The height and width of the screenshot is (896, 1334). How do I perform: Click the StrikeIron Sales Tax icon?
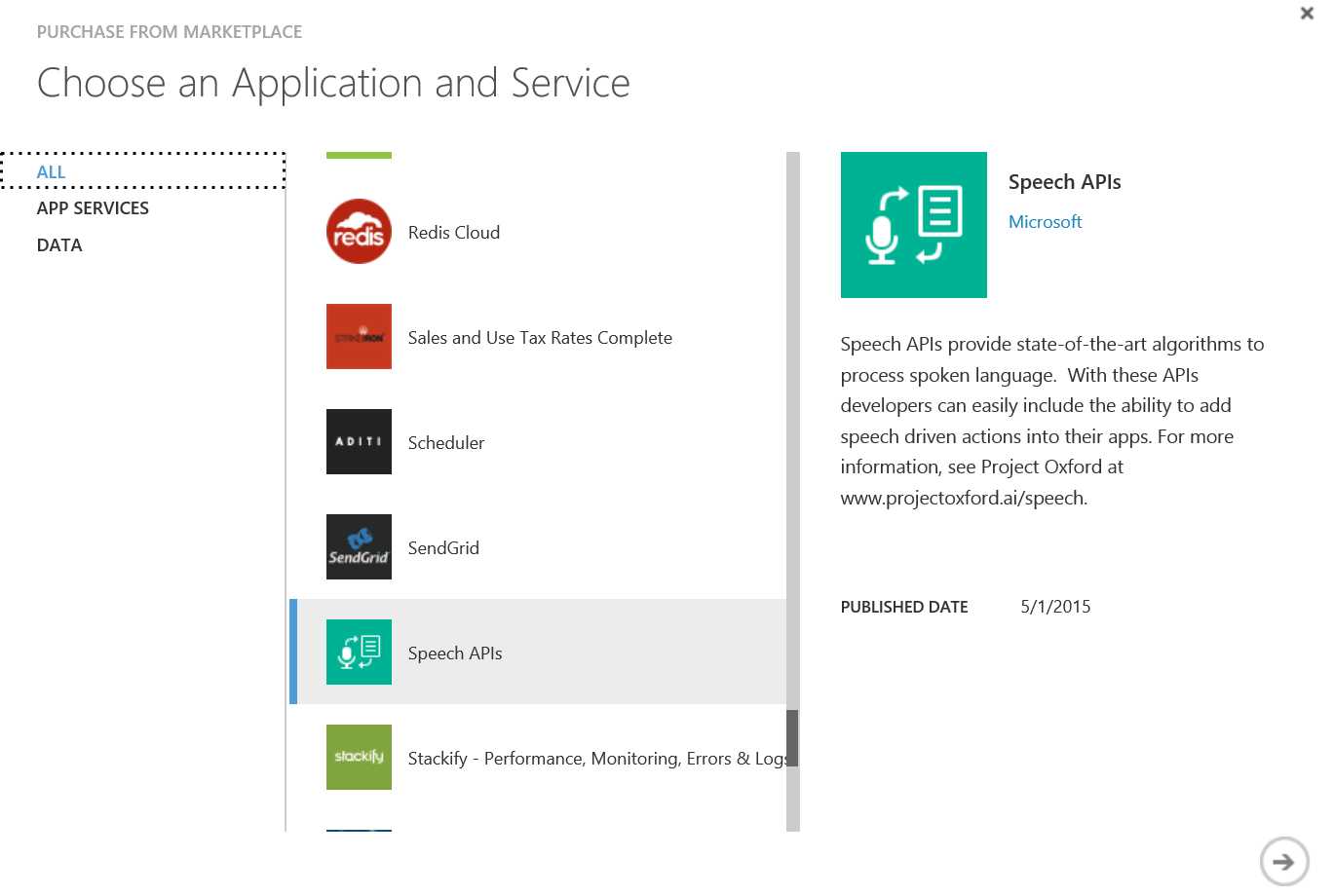click(x=359, y=337)
